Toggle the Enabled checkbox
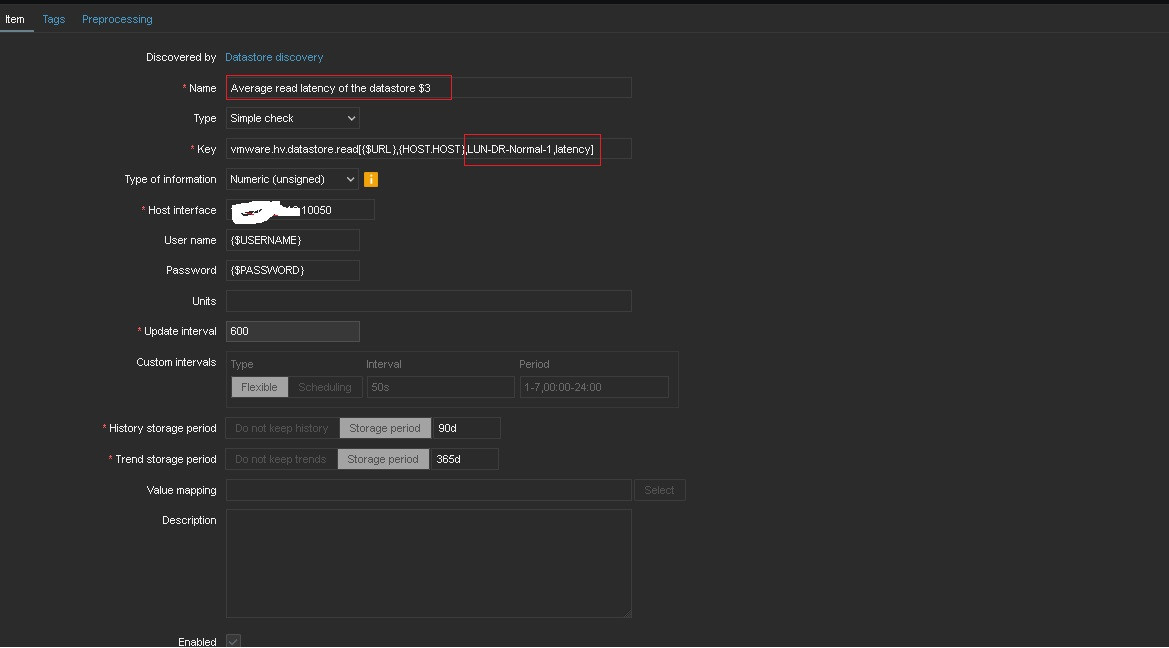Image resolution: width=1169 pixels, height=648 pixels. [233, 641]
